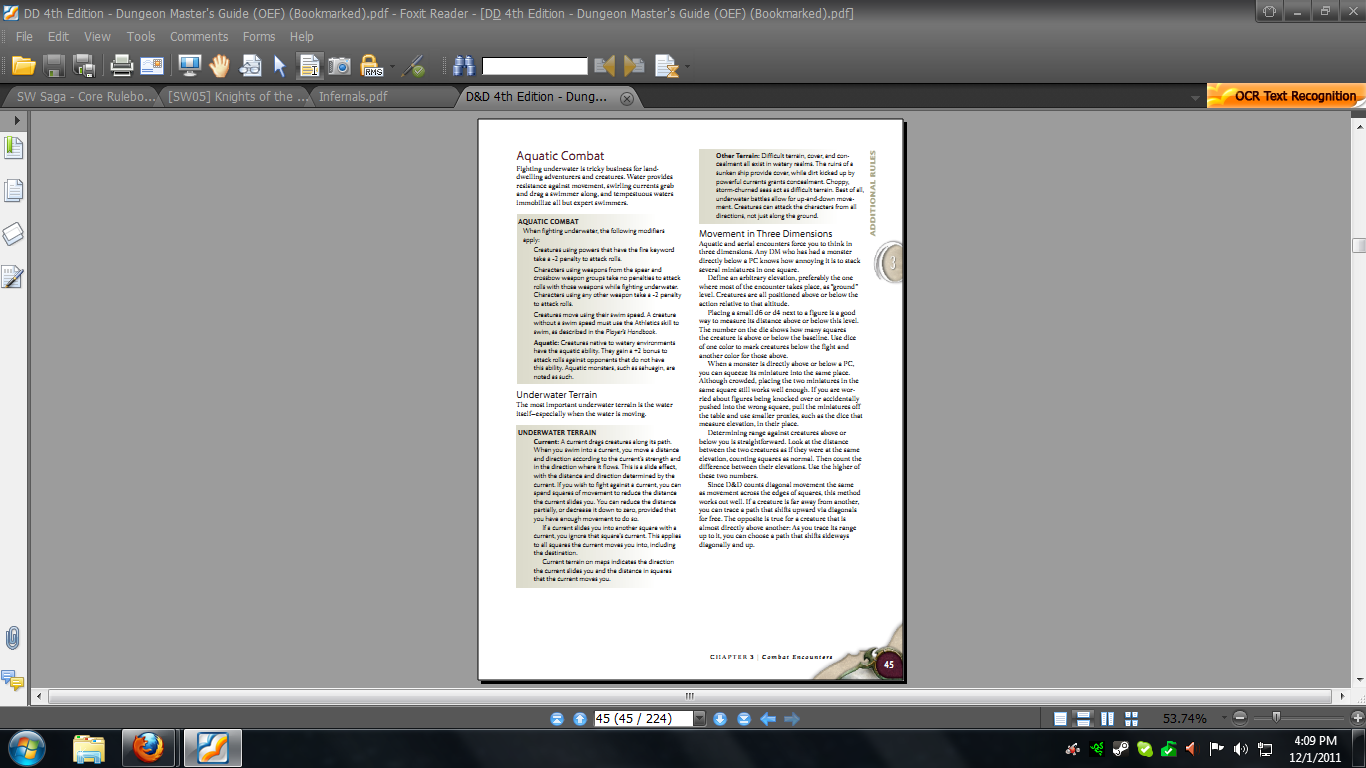1366x768 pixels.
Task: Open Firefox from the taskbar
Action: coord(148,748)
